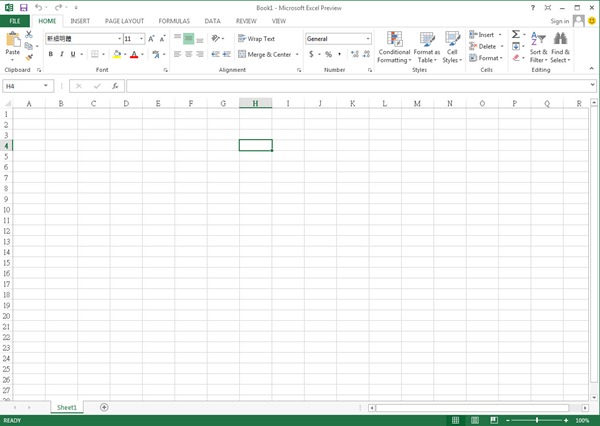The width and height of the screenshot is (600, 426).
Task: Toggle Wrap Text for the cell
Action: [256, 38]
